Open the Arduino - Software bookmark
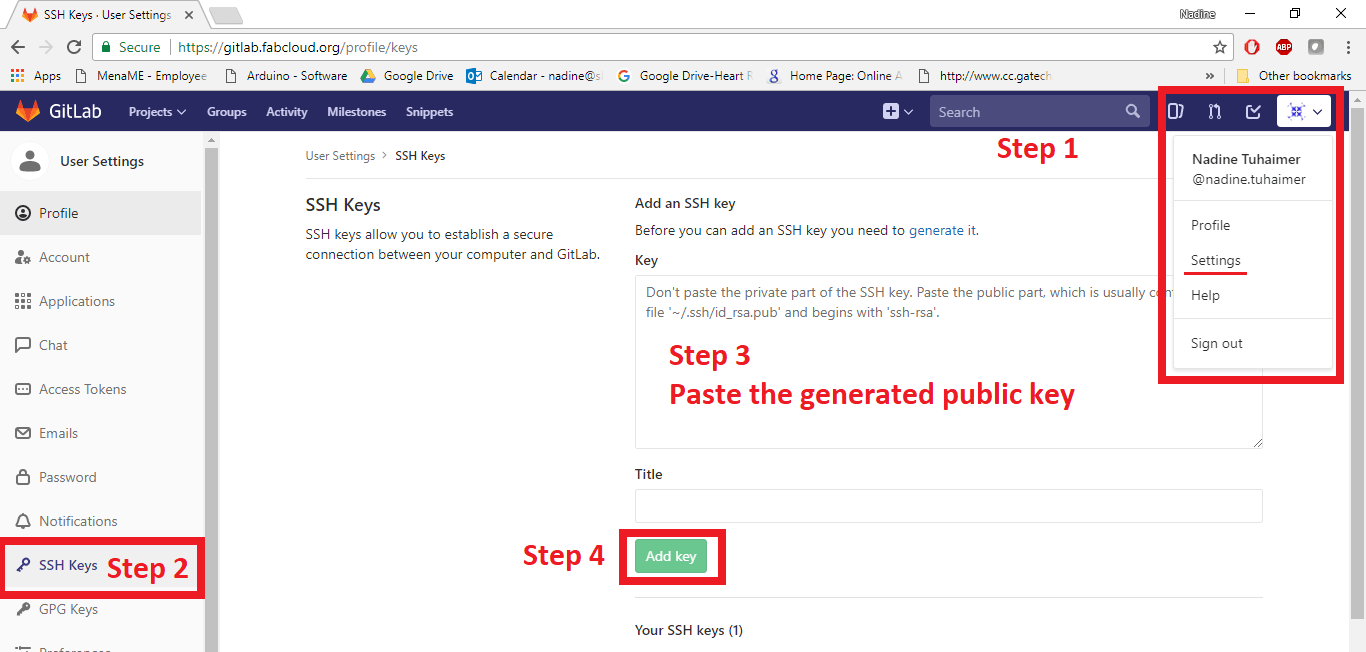The image size is (1366, 652). [286, 76]
